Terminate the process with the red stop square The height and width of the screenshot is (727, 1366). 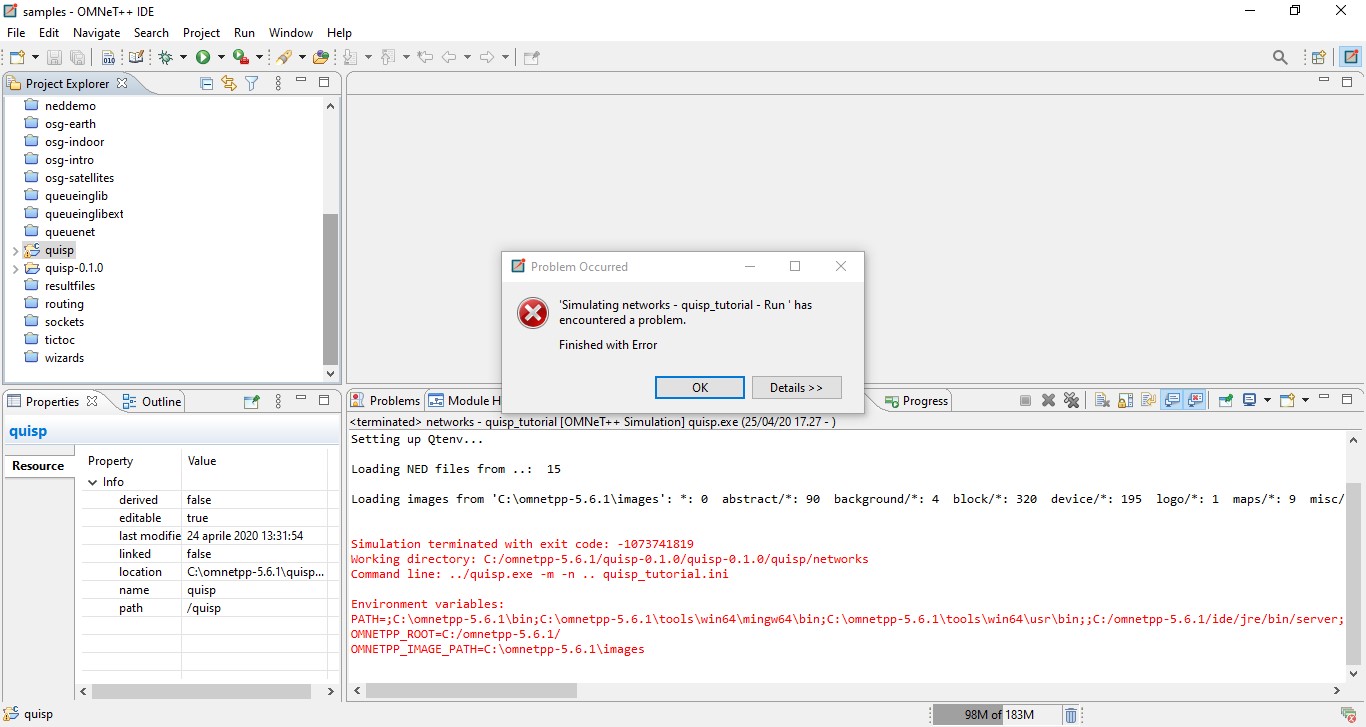[1025, 400]
